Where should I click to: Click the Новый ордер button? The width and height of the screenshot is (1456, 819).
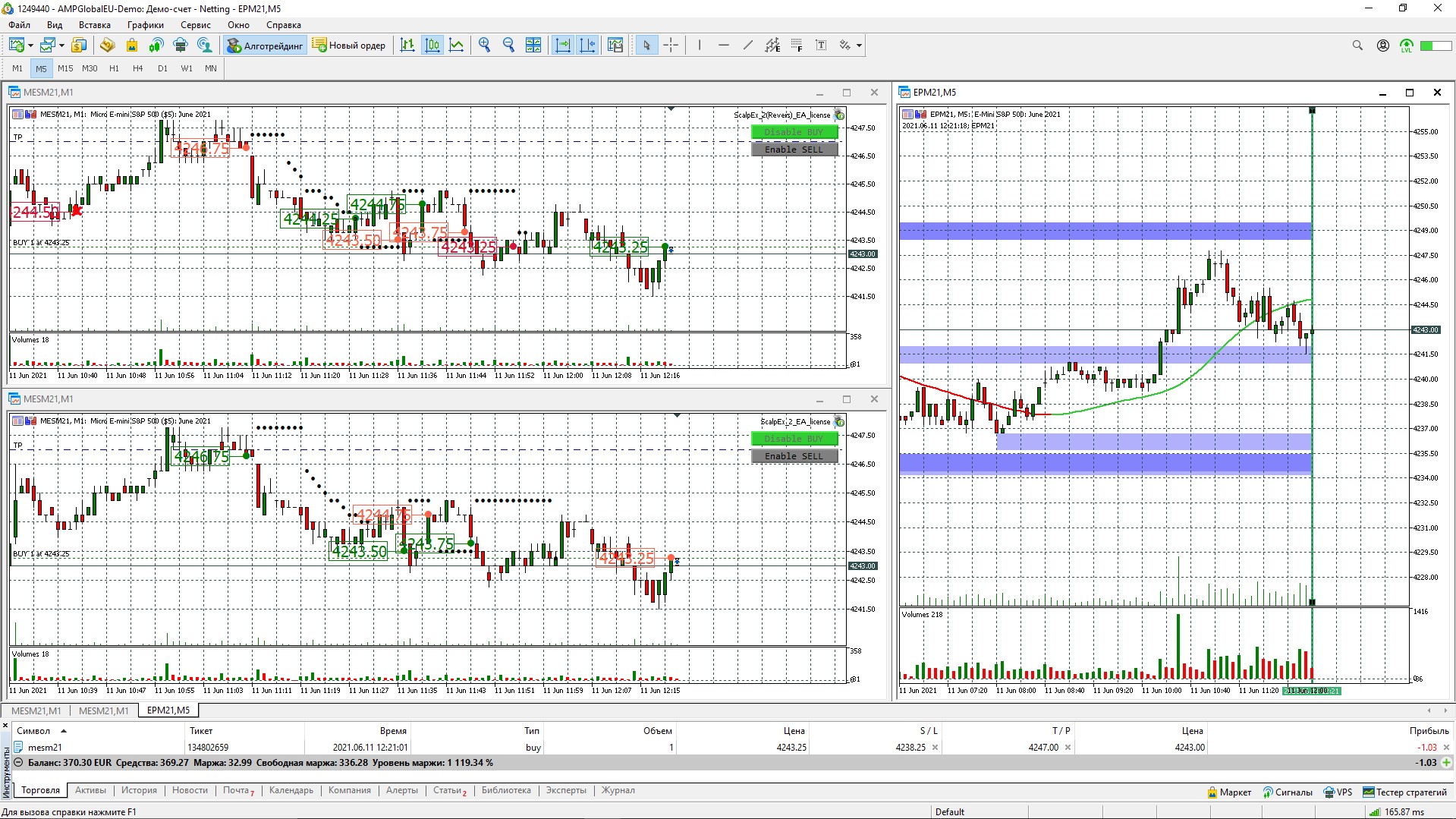click(x=349, y=46)
